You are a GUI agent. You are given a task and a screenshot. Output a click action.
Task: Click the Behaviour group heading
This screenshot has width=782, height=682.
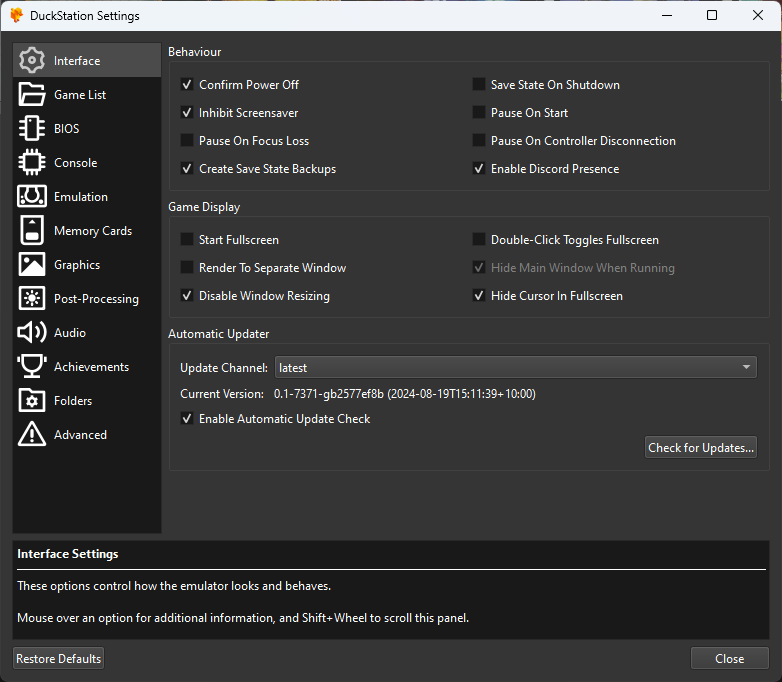[x=195, y=52]
